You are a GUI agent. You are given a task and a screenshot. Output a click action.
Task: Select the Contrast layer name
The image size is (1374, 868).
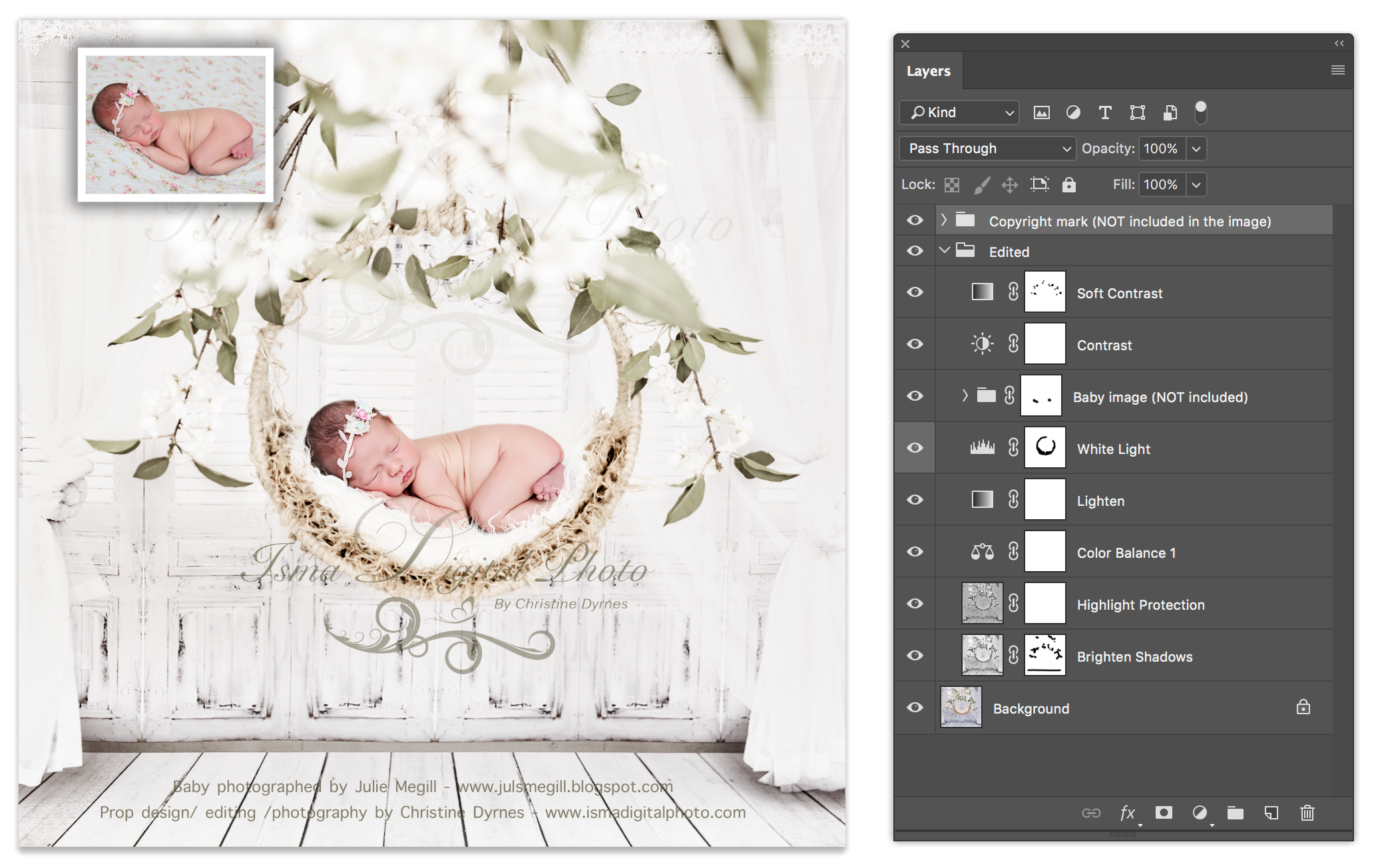[1104, 345]
